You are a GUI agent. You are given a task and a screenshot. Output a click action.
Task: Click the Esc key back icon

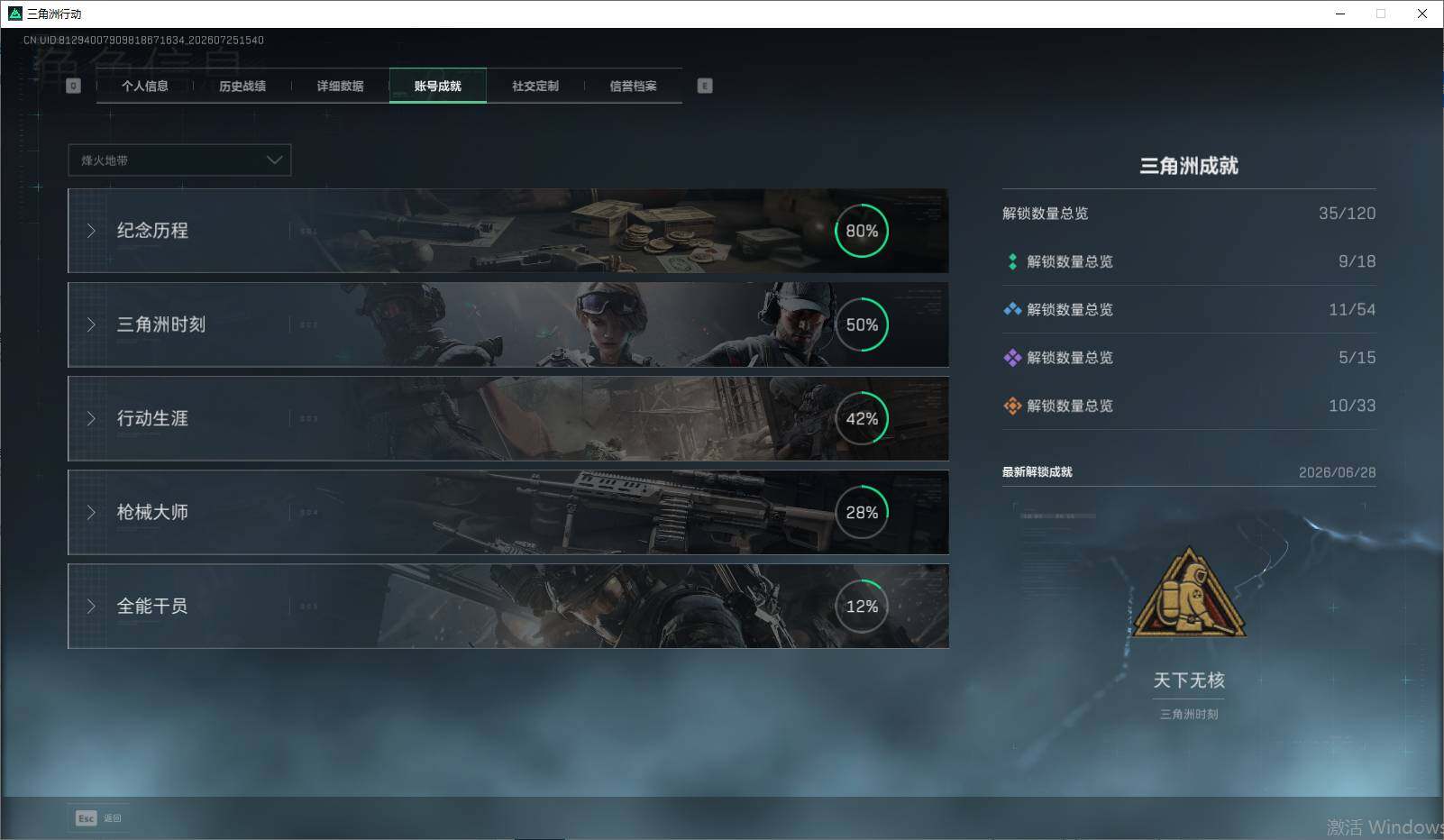coord(86,818)
